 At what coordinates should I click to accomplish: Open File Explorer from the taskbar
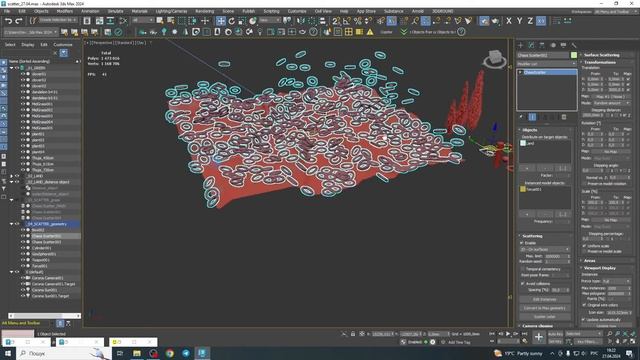(x=137, y=353)
